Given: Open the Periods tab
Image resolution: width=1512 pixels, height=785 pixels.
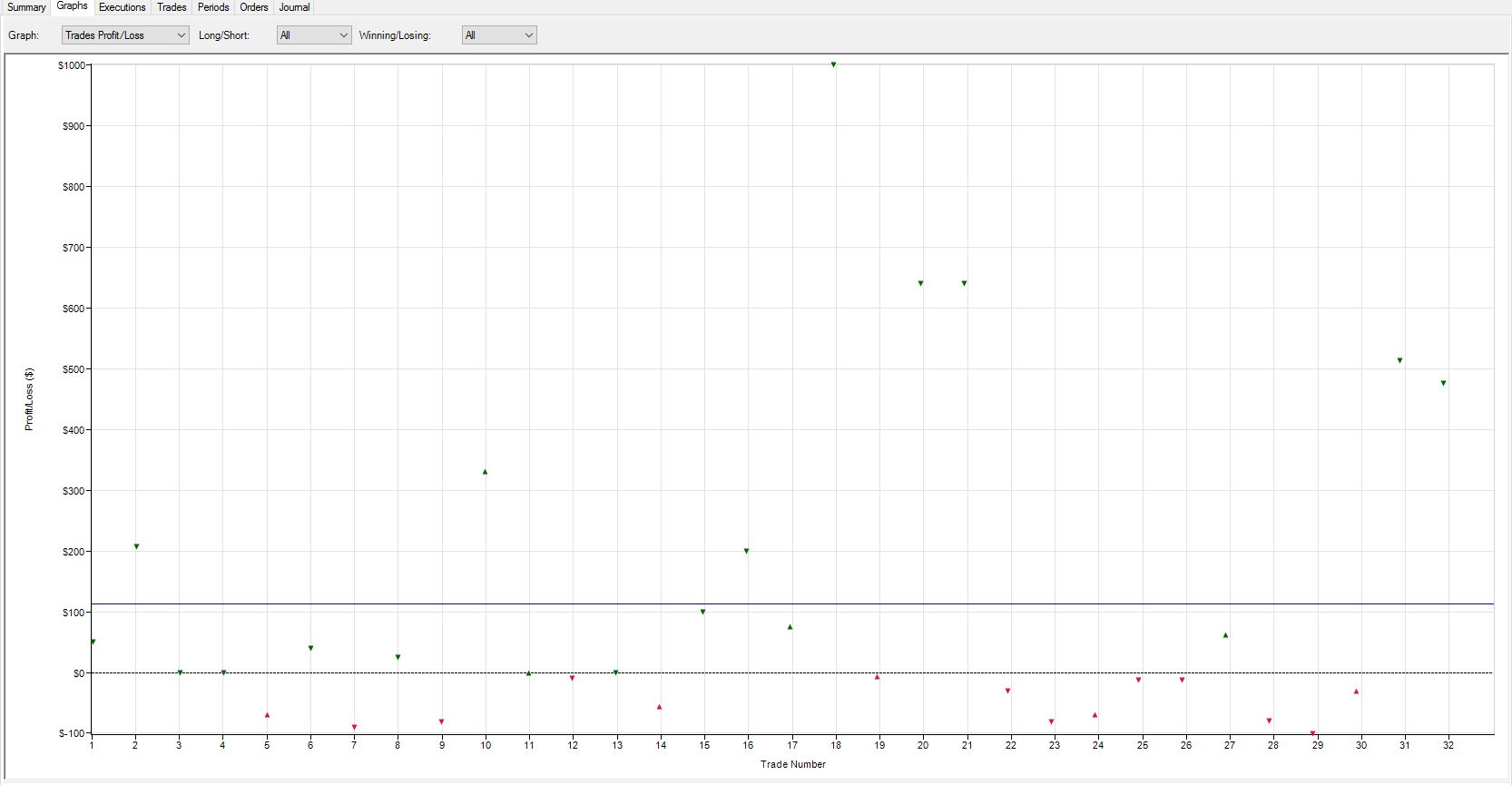Looking at the screenshot, I should [213, 7].
